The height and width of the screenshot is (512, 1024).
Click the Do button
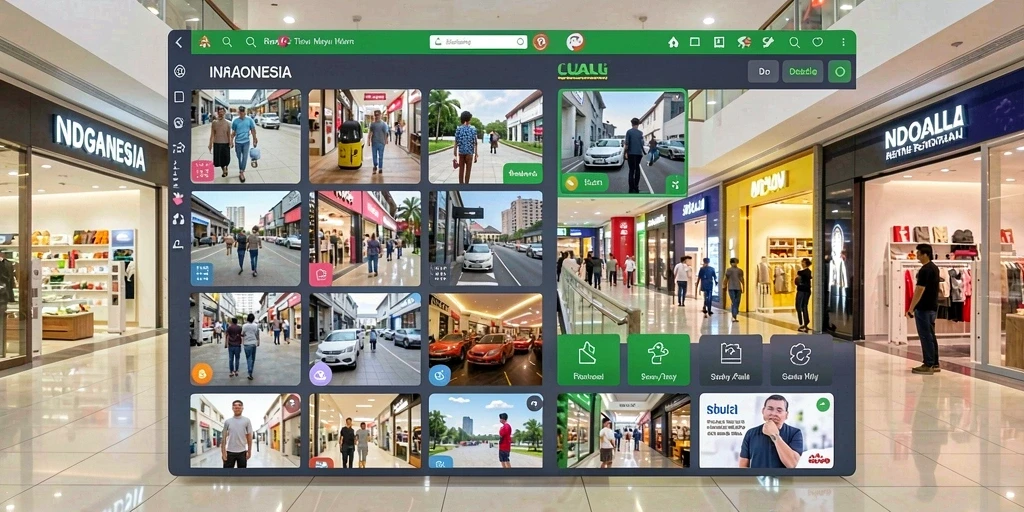(763, 71)
